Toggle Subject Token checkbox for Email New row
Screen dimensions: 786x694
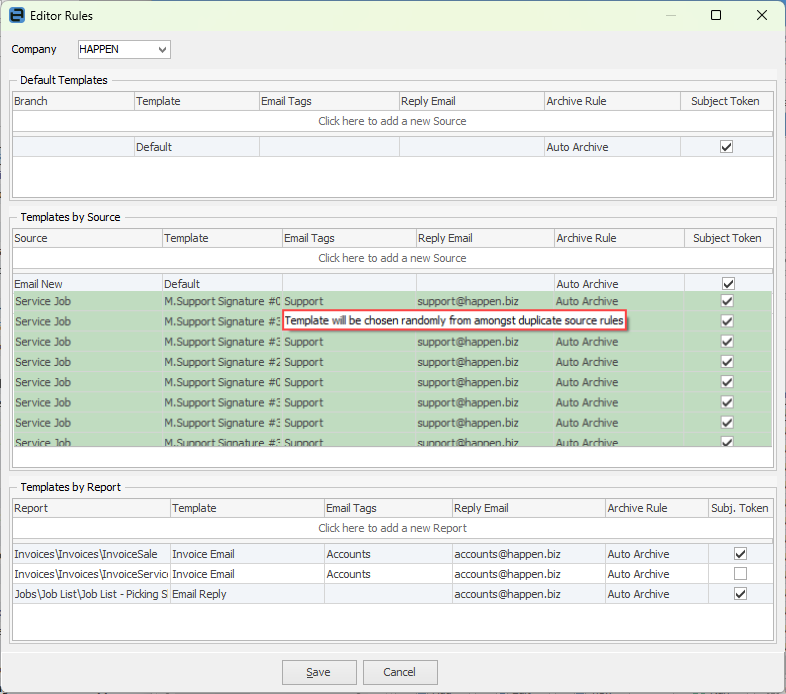(x=728, y=284)
